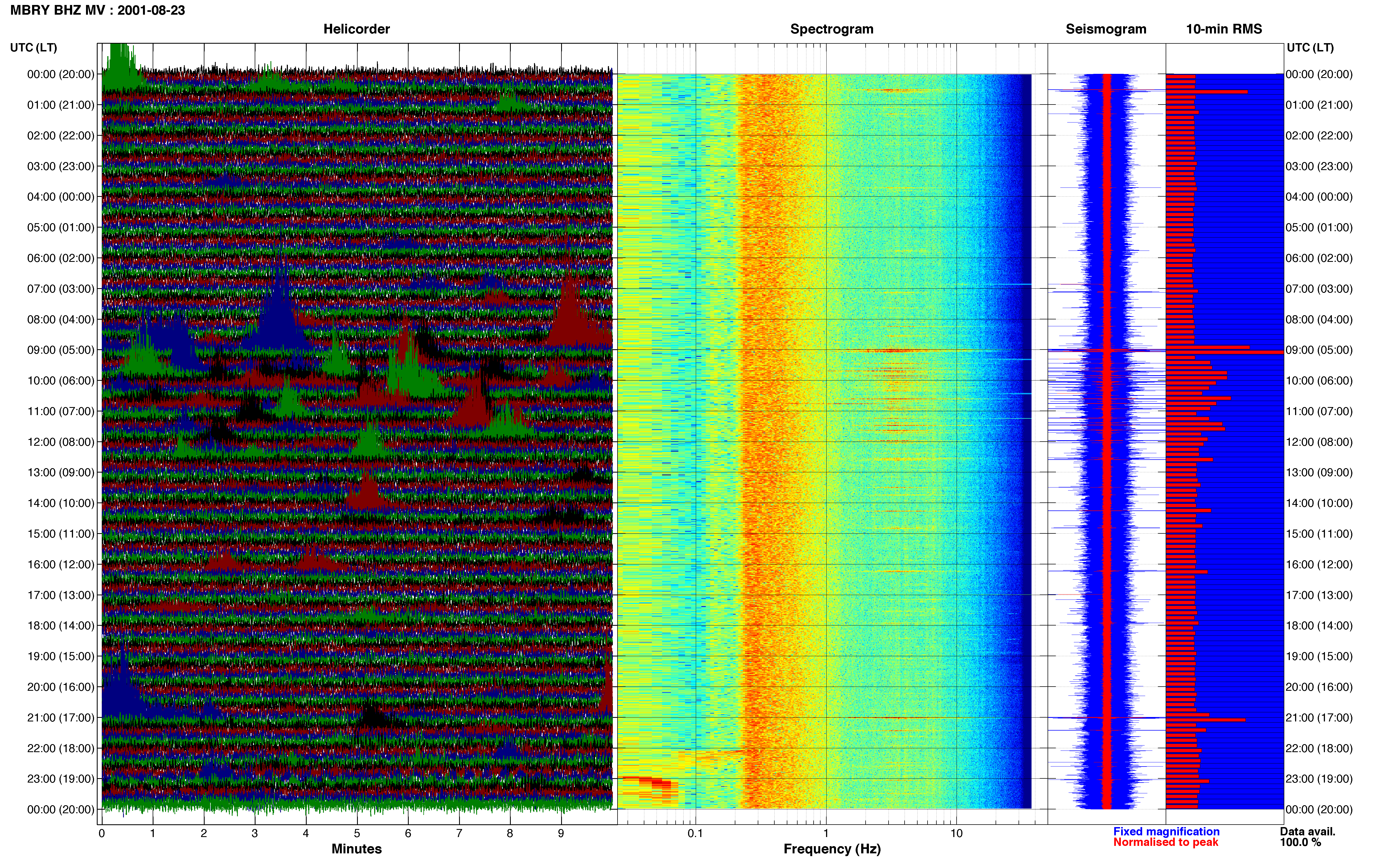The image size is (1388, 868).
Task: Click left-axis time label 19:00 (15:00)
Action: pos(61,656)
